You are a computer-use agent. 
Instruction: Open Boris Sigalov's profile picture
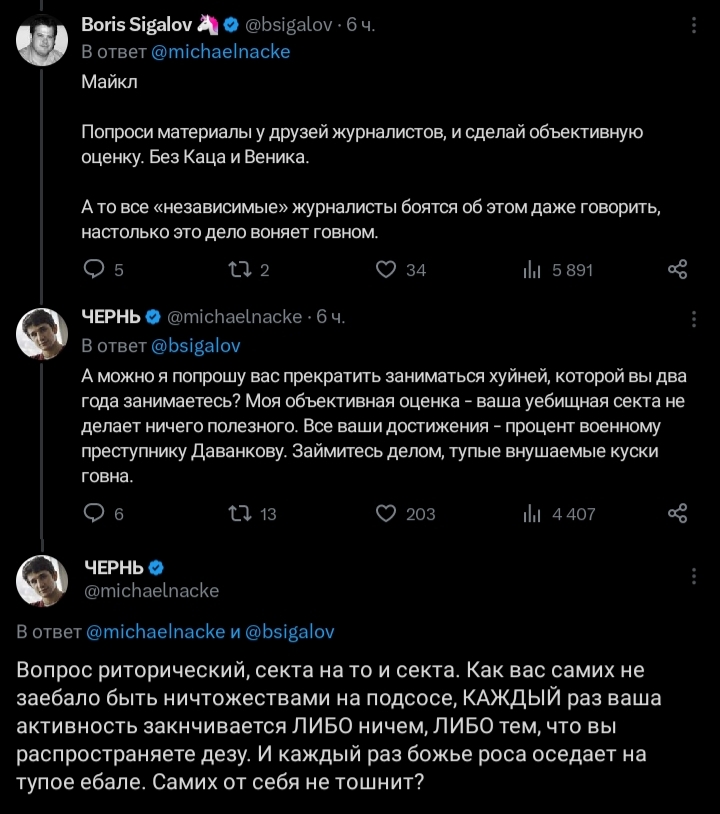41,41
